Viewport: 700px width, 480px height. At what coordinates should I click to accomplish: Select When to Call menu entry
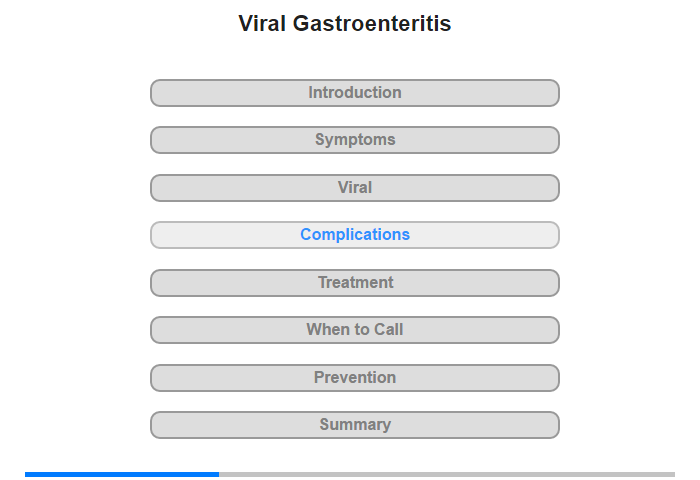(x=354, y=330)
